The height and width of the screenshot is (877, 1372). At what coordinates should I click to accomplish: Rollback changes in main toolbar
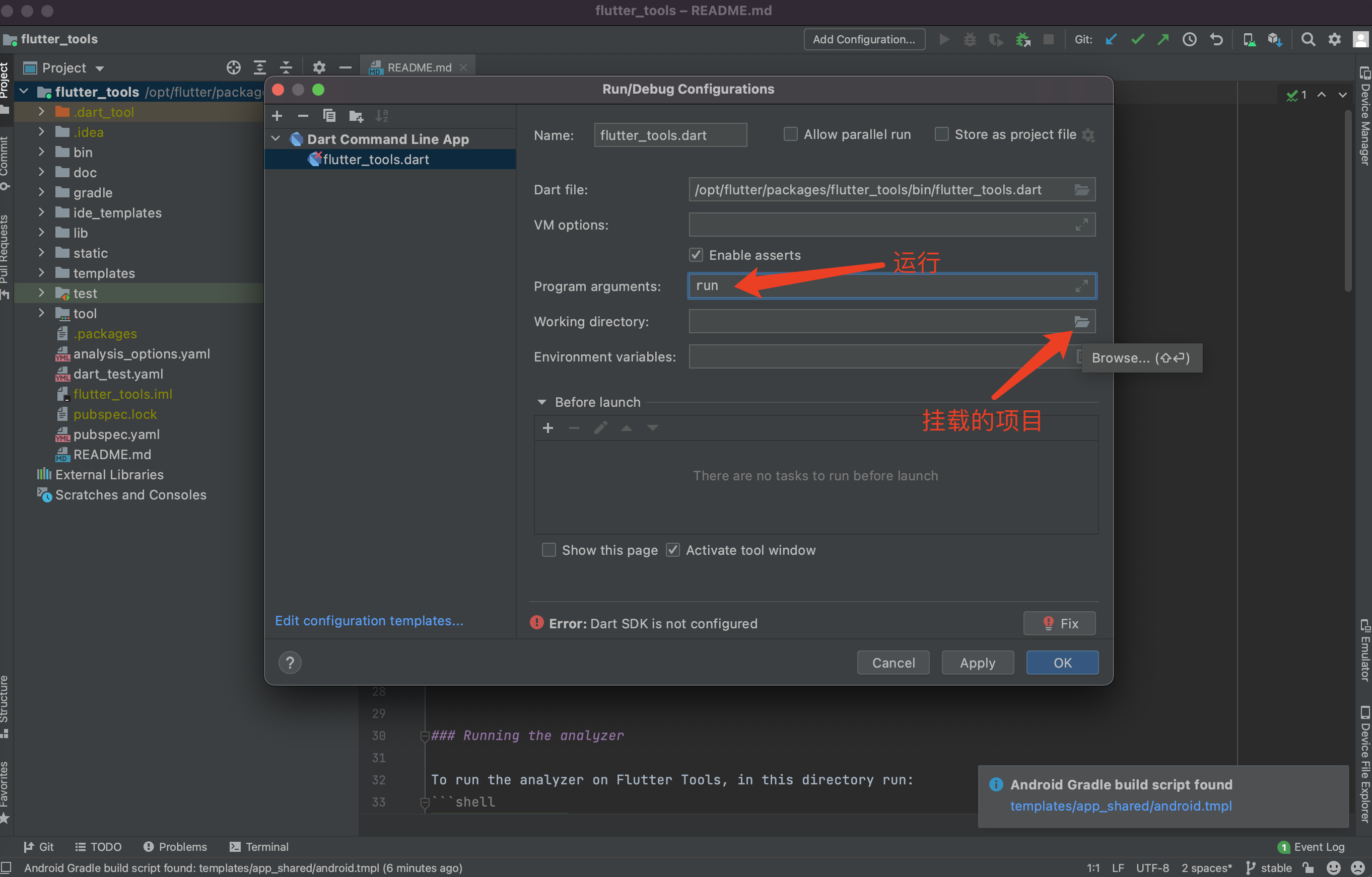1216,39
